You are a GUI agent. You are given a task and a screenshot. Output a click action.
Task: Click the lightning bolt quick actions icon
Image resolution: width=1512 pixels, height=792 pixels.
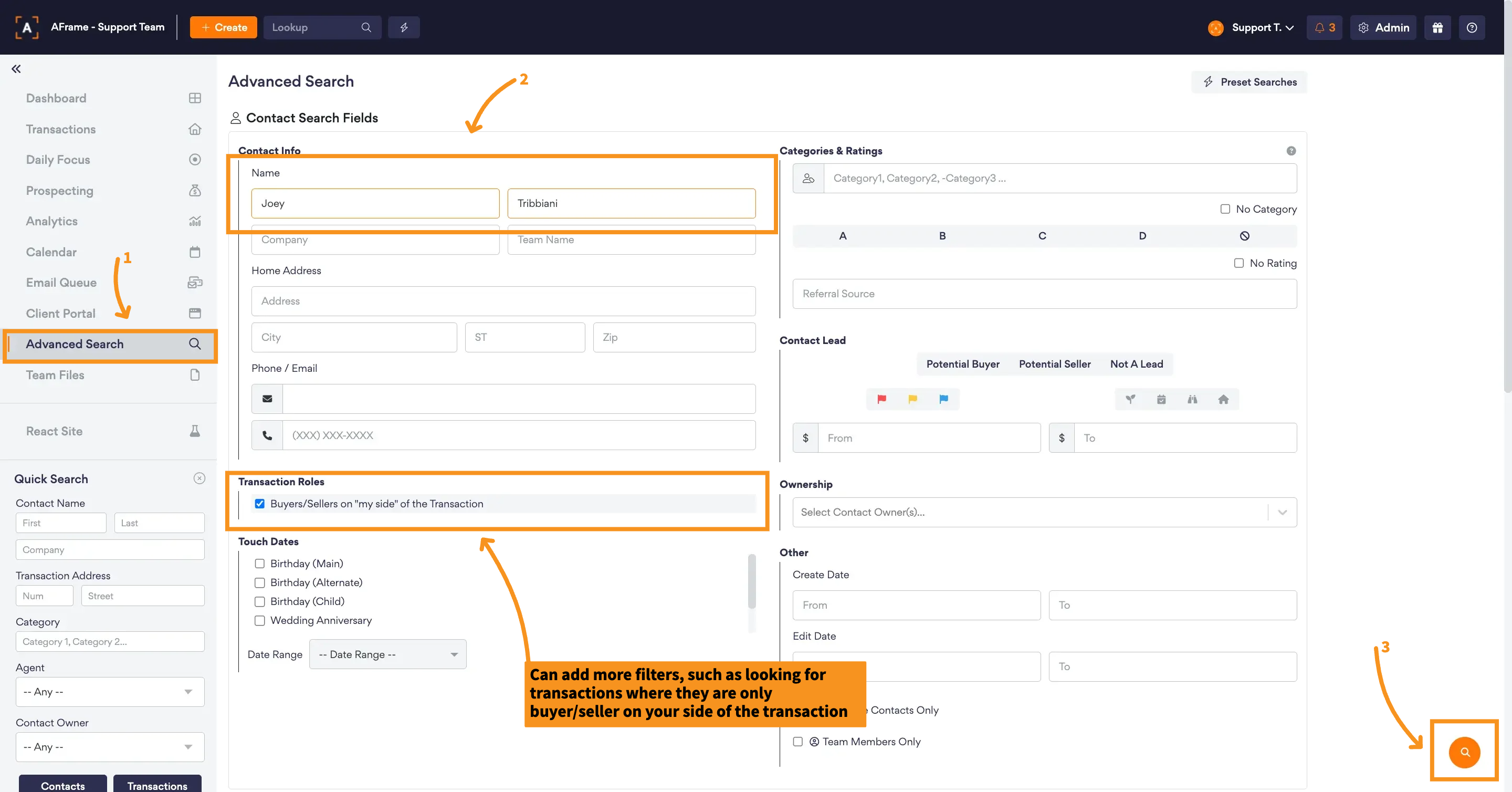coord(404,28)
